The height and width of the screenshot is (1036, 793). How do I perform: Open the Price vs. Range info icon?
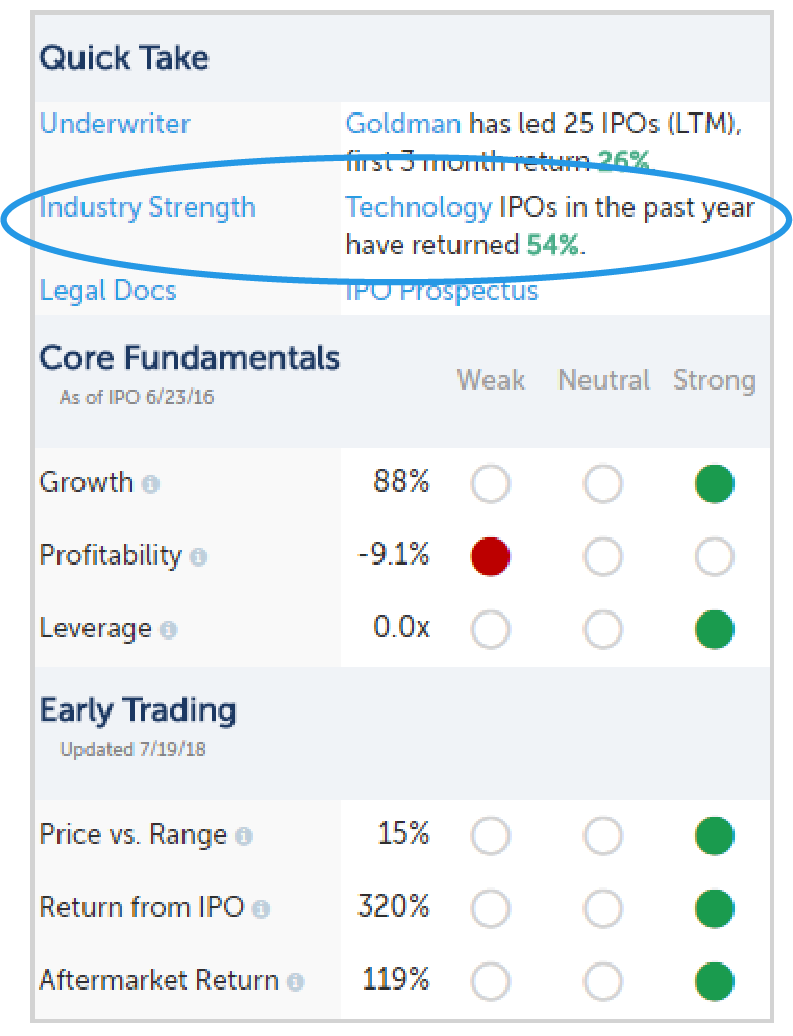[x=244, y=836]
